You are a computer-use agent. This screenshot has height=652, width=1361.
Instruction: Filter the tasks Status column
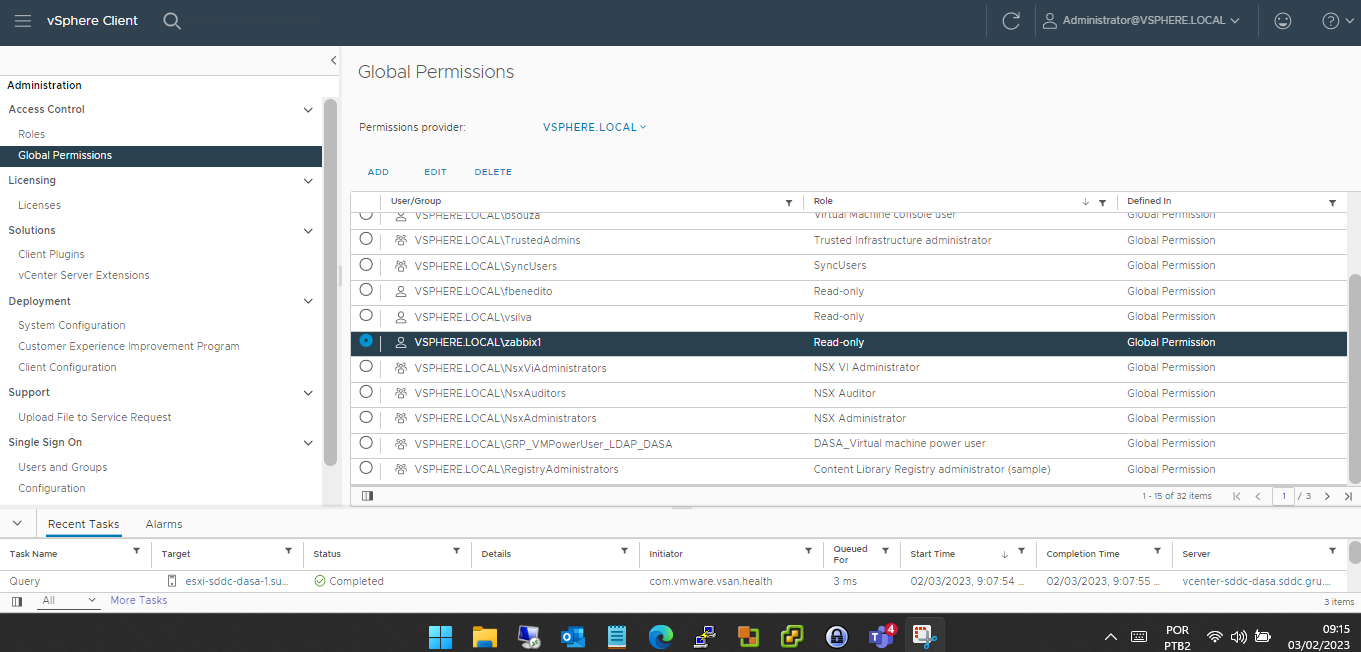457,551
